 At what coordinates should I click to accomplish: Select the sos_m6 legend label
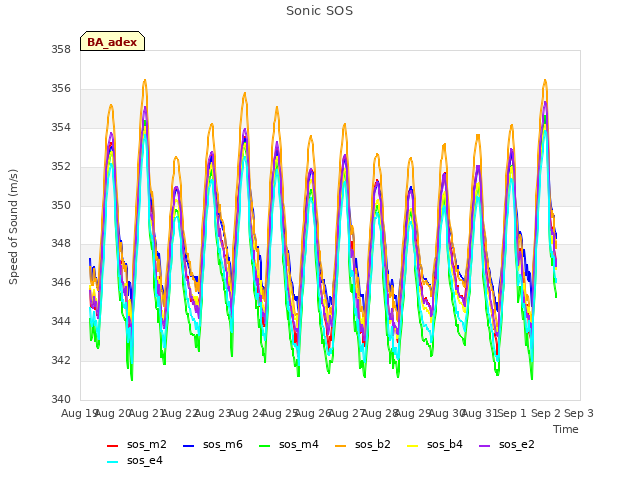(223, 444)
